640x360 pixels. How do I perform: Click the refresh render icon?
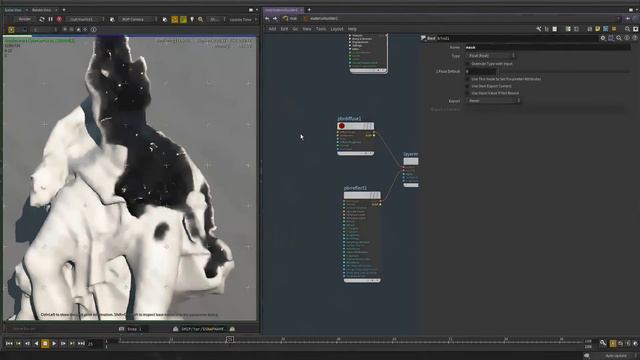tap(42, 19)
